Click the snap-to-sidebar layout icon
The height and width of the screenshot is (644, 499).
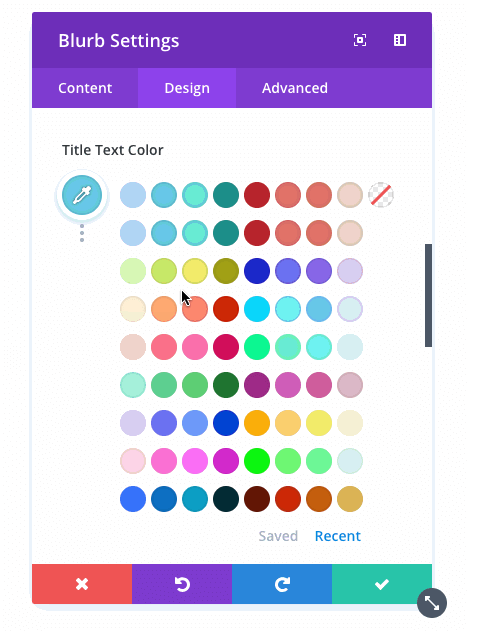[400, 40]
